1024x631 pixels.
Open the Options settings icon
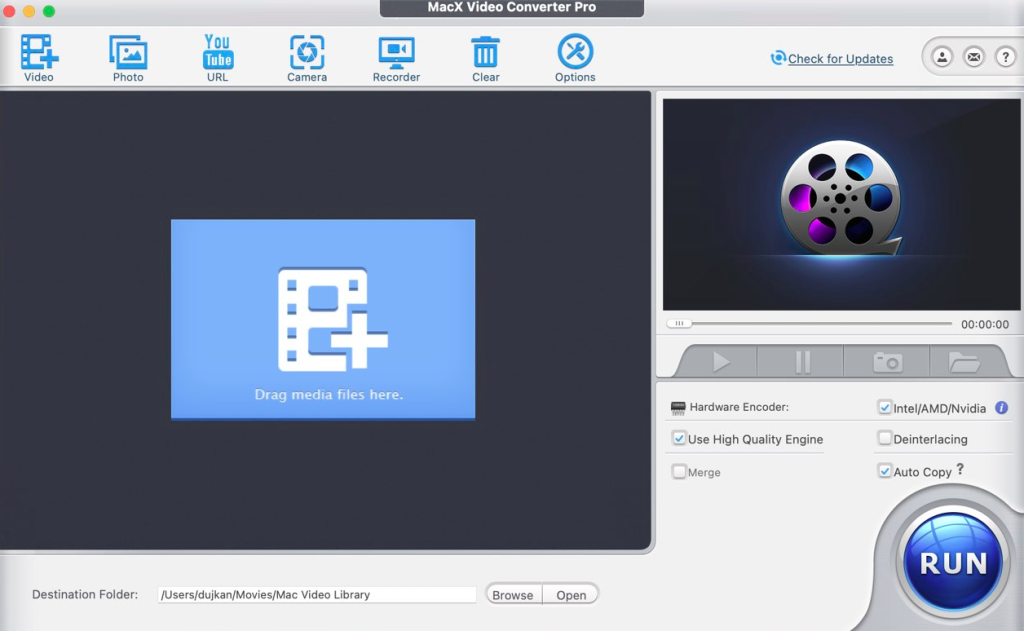pos(574,48)
